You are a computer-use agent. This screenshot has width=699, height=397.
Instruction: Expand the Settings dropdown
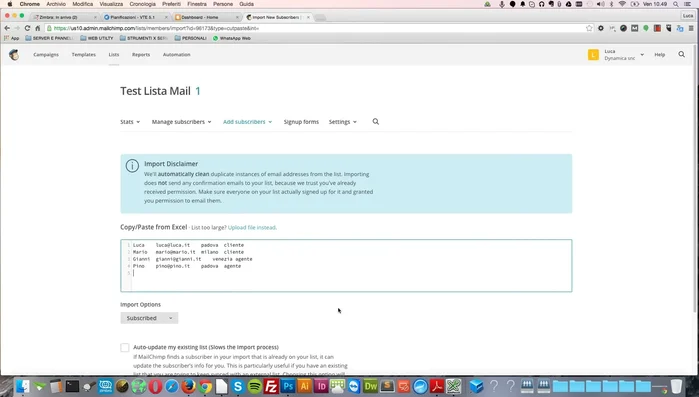[x=342, y=122]
